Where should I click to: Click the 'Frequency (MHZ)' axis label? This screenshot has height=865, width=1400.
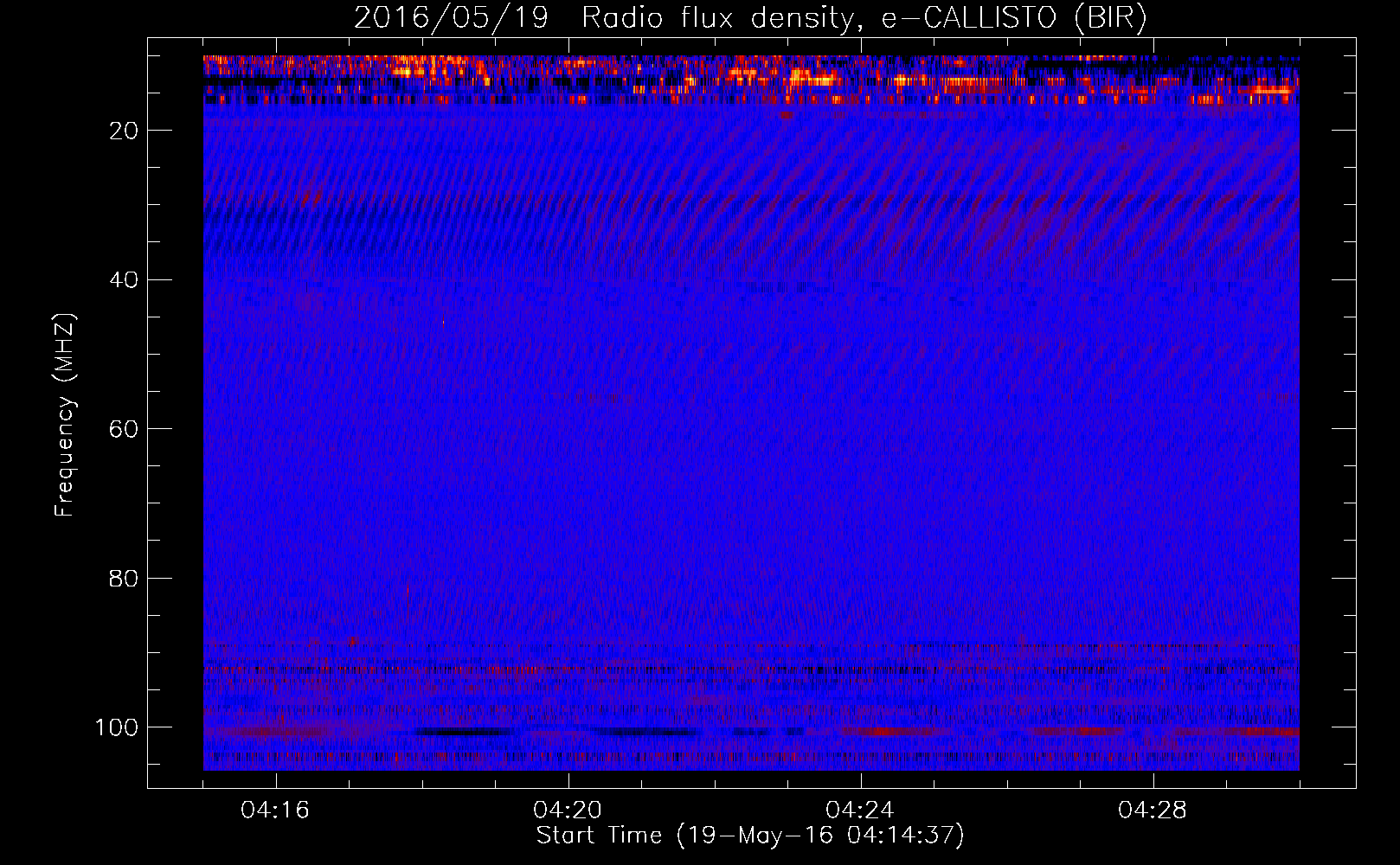(x=65, y=415)
